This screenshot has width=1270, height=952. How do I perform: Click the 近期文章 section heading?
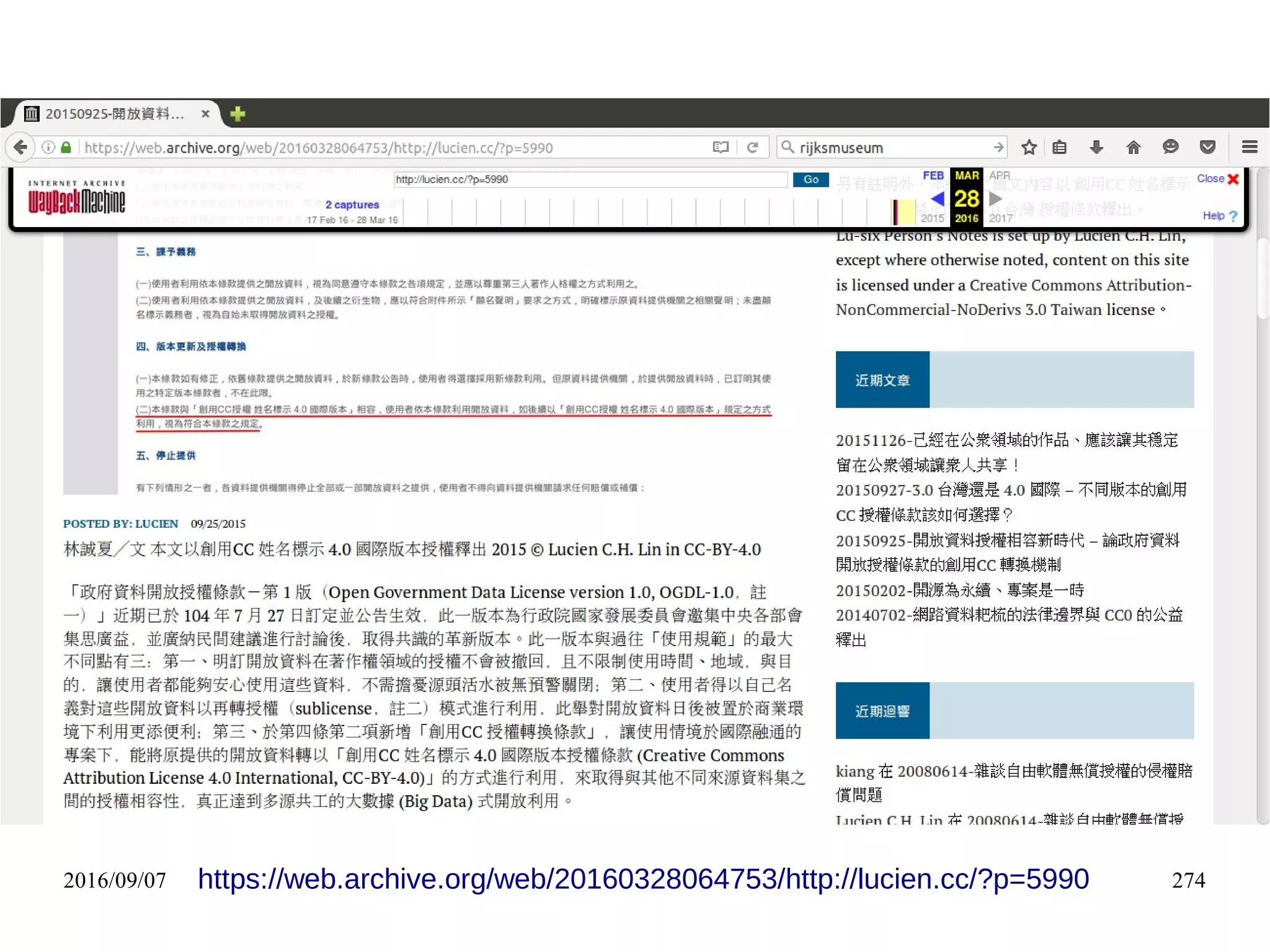(x=882, y=380)
